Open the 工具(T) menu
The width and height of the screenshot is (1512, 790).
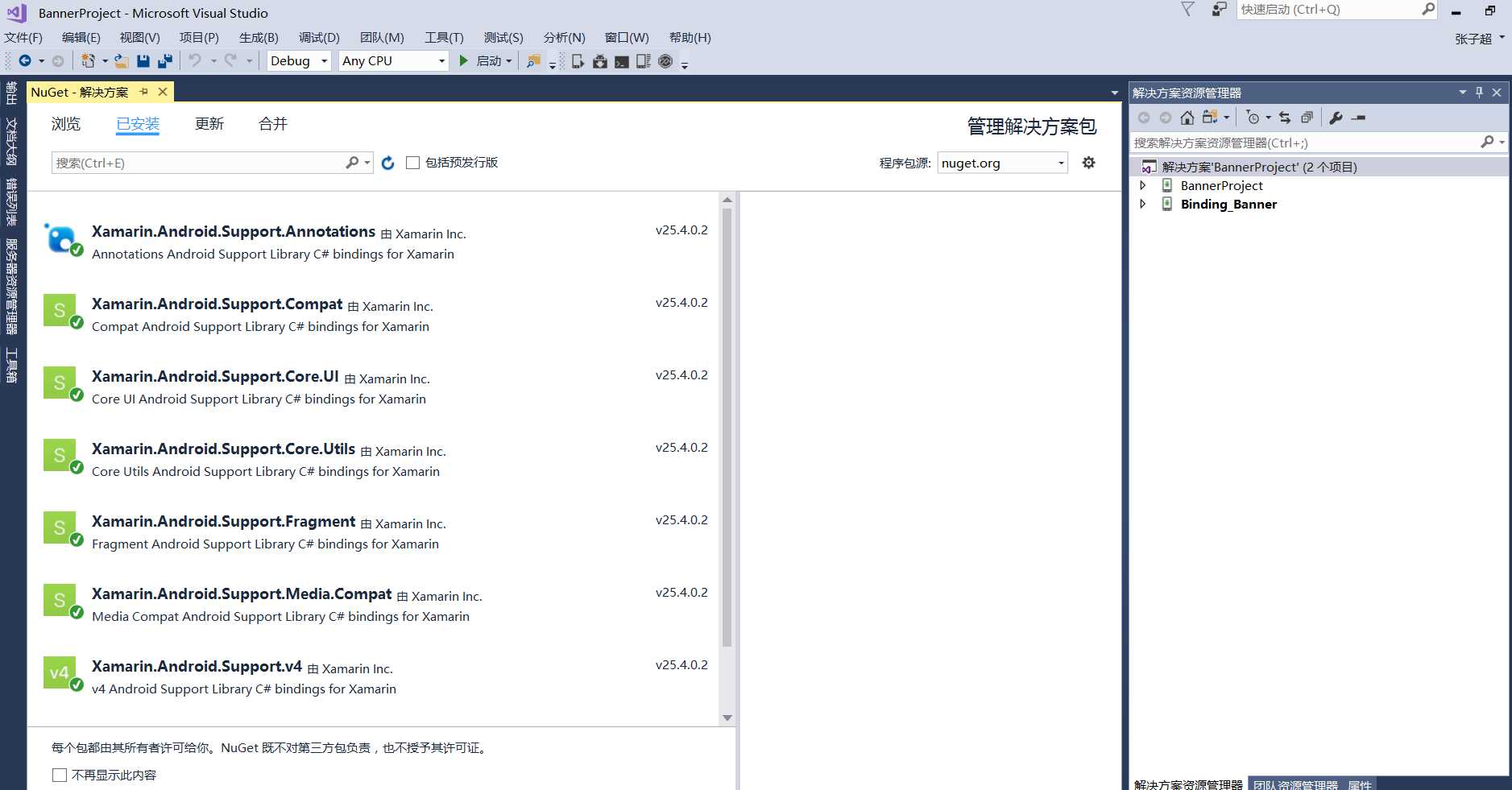[444, 38]
